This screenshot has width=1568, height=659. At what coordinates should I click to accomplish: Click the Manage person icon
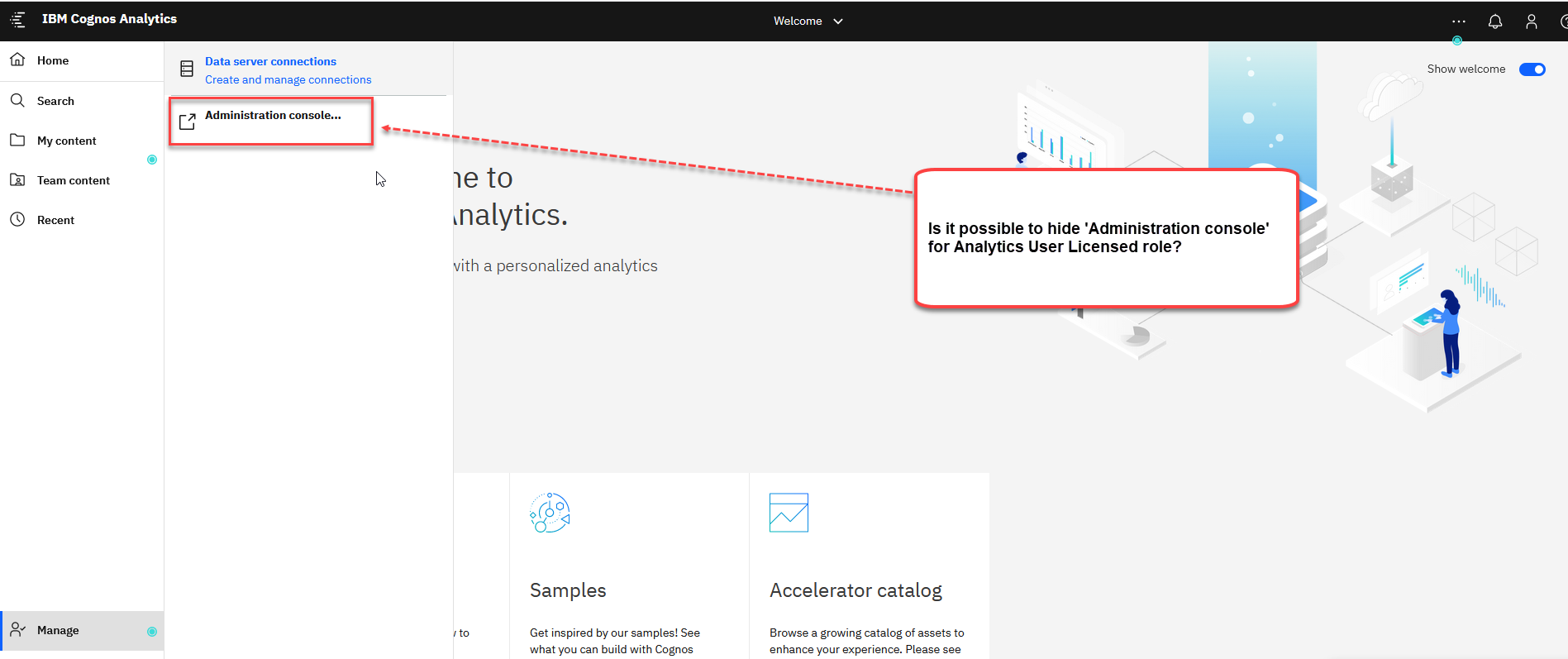pyautogui.click(x=17, y=630)
